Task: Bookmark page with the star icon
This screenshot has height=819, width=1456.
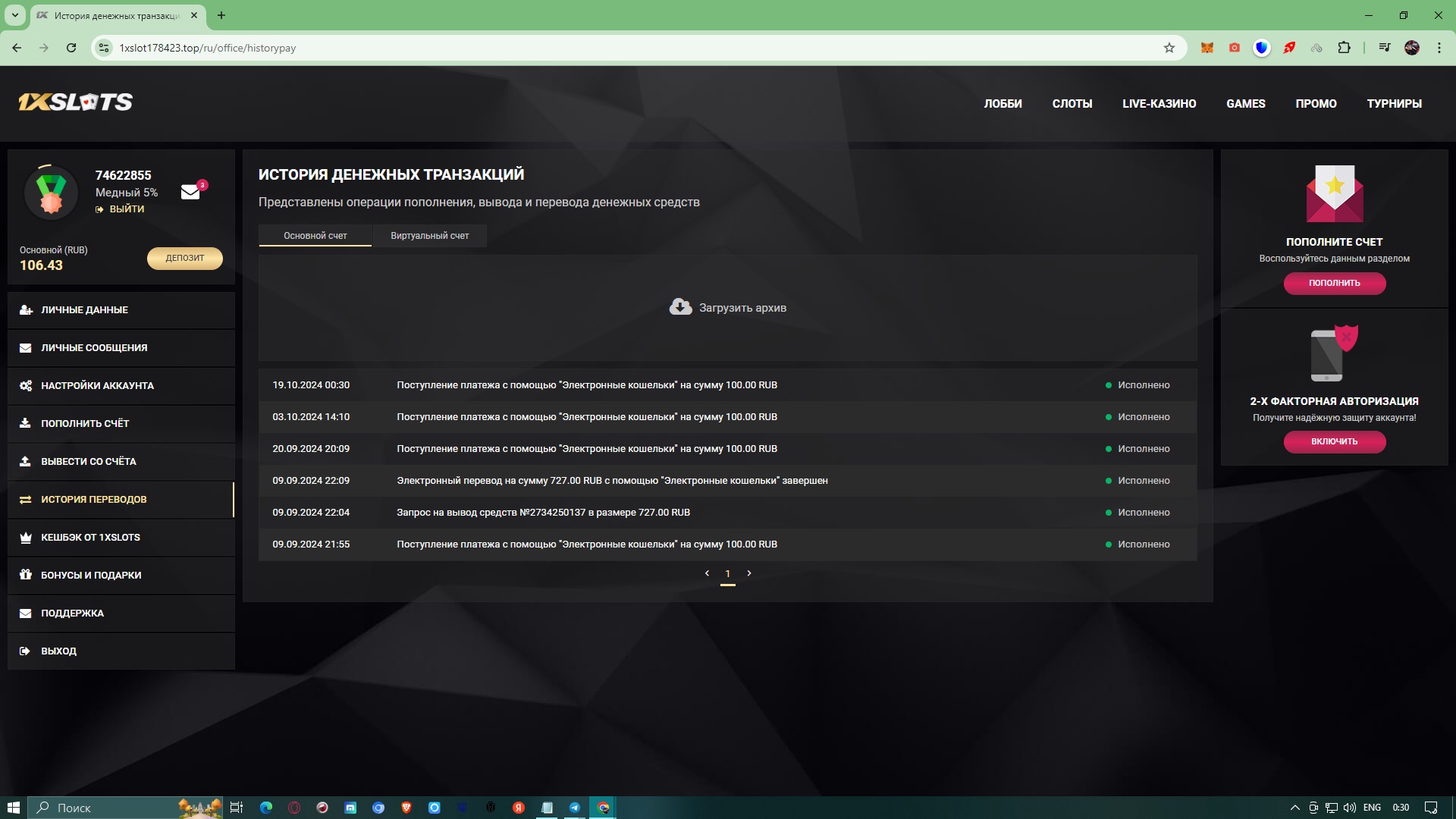Action: point(1169,48)
